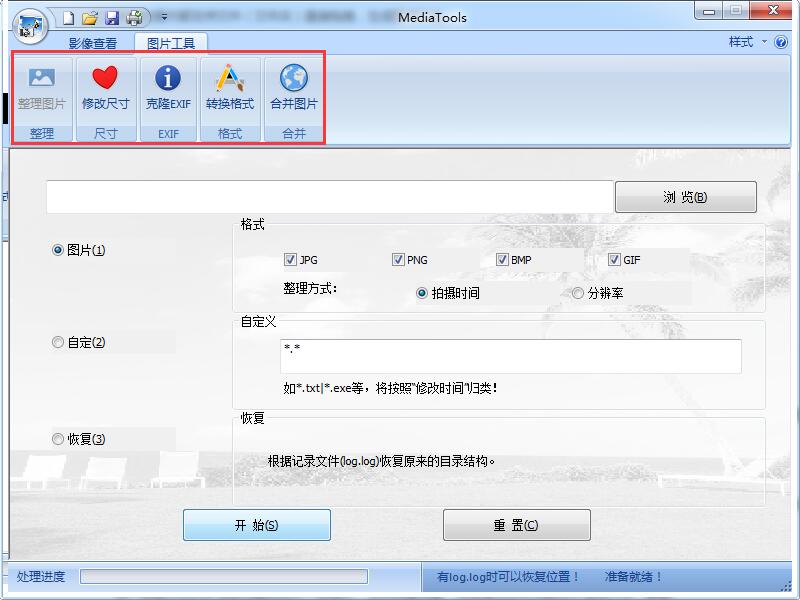Click the folder path input field
Viewport: 800px width, 600px height.
pos(330,196)
